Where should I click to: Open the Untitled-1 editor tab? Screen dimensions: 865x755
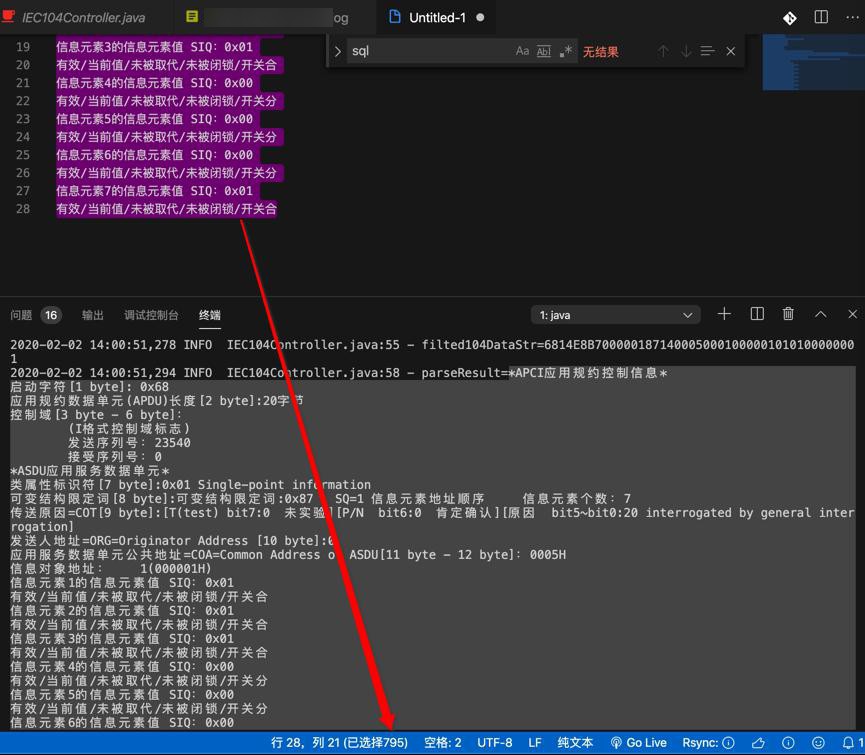click(x=437, y=18)
